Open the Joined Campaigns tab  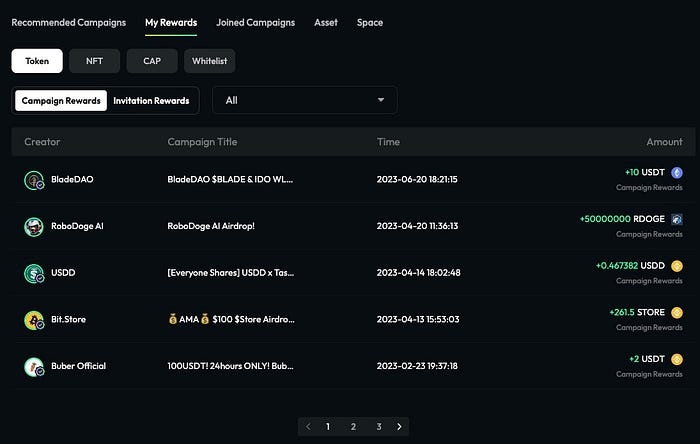tap(255, 22)
